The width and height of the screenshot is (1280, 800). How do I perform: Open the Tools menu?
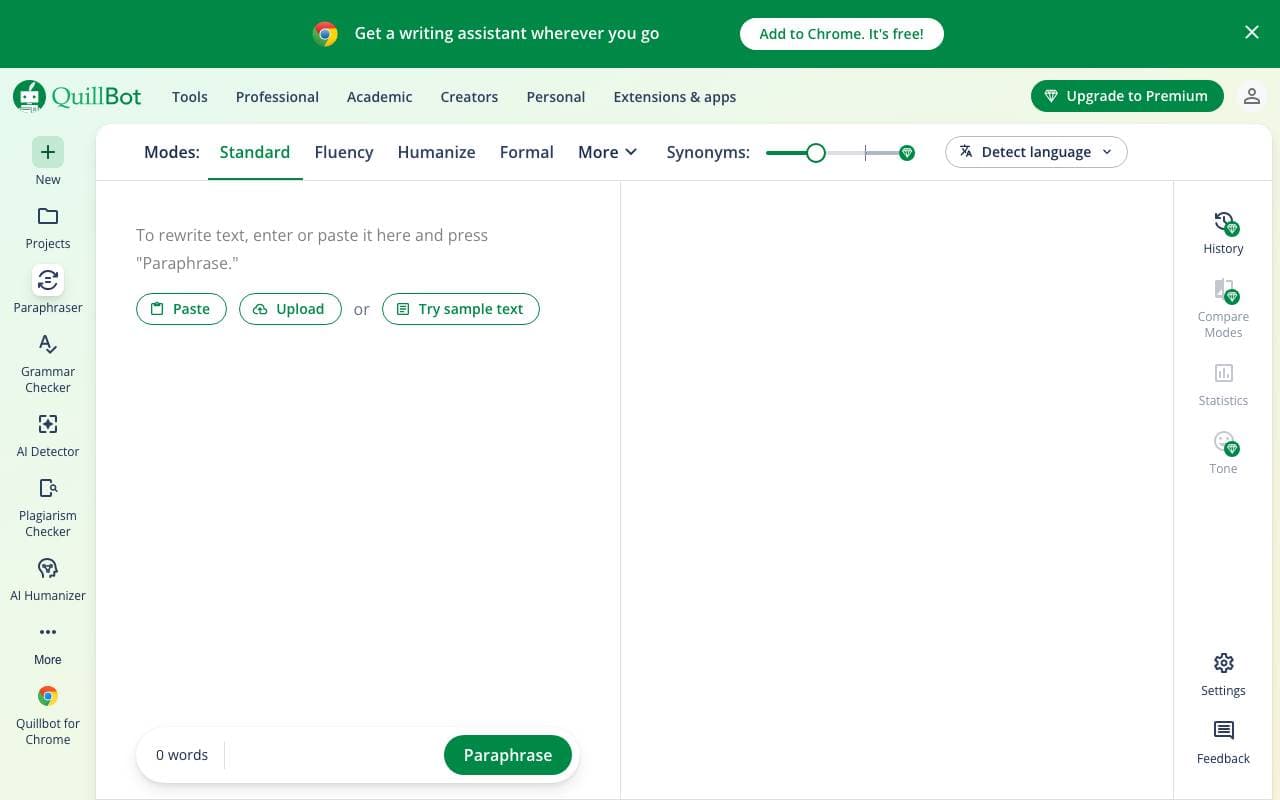(190, 97)
